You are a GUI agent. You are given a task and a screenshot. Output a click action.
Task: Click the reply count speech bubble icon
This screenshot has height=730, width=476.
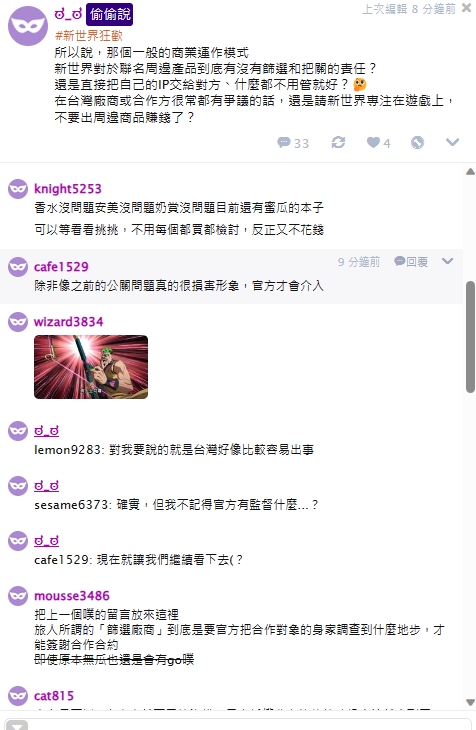click(x=284, y=142)
